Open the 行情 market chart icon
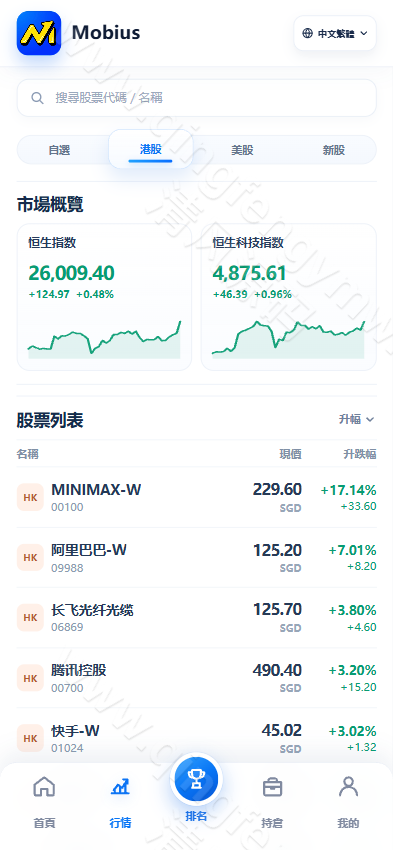This screenshot has width=393, height=850. 120,787
